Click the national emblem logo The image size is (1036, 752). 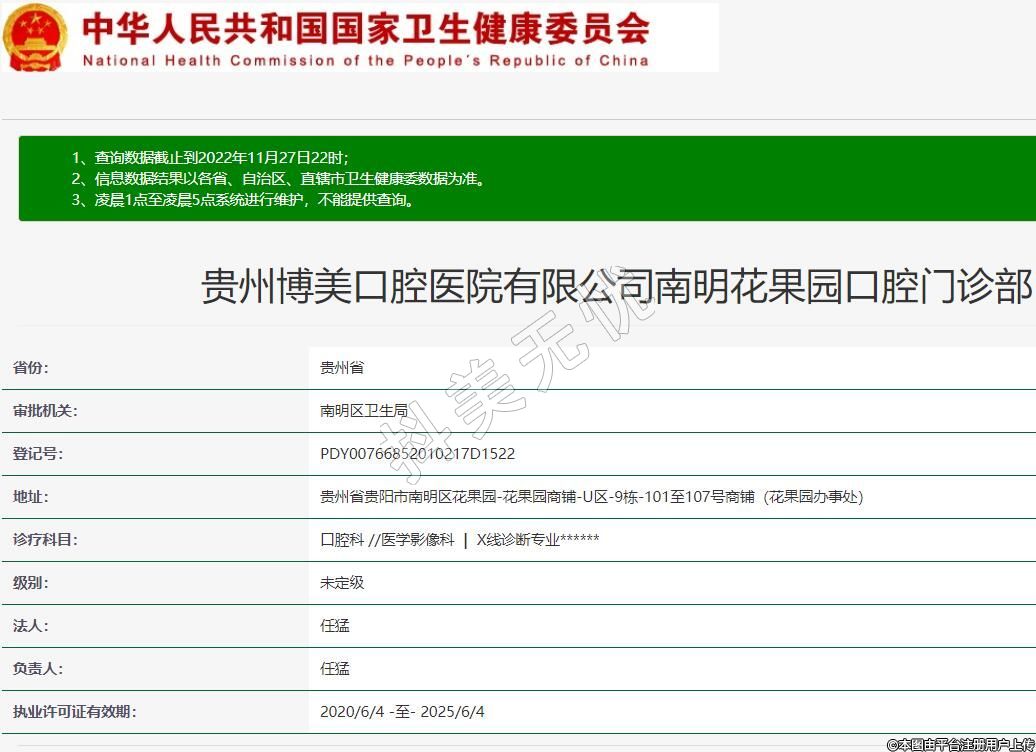[x=37, y=37]
